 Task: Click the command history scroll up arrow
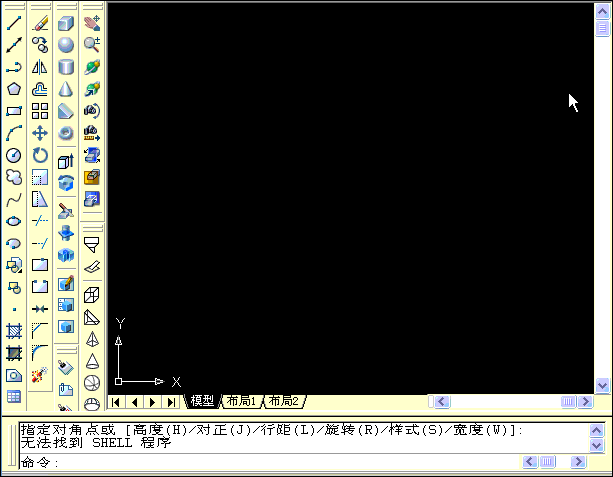(597, 431)
